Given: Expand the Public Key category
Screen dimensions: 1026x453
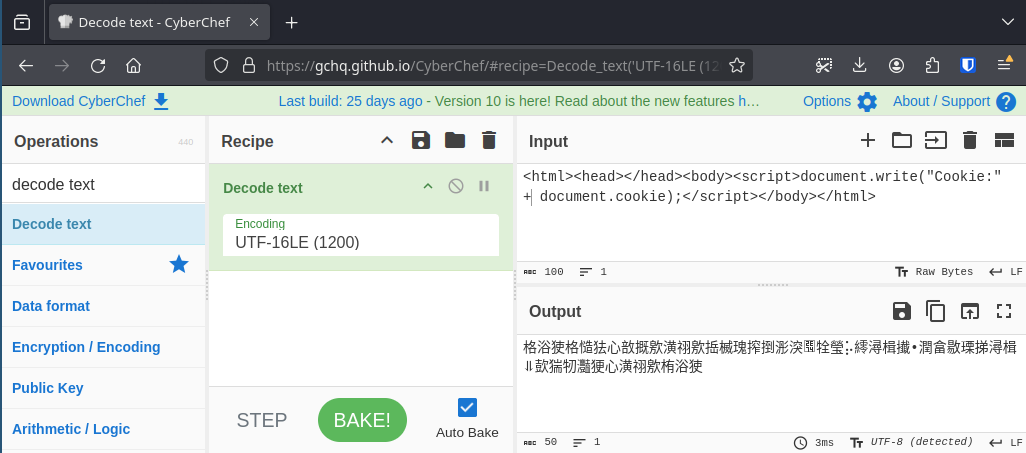Looking at the screenshot, I should [x=103, y=388].
